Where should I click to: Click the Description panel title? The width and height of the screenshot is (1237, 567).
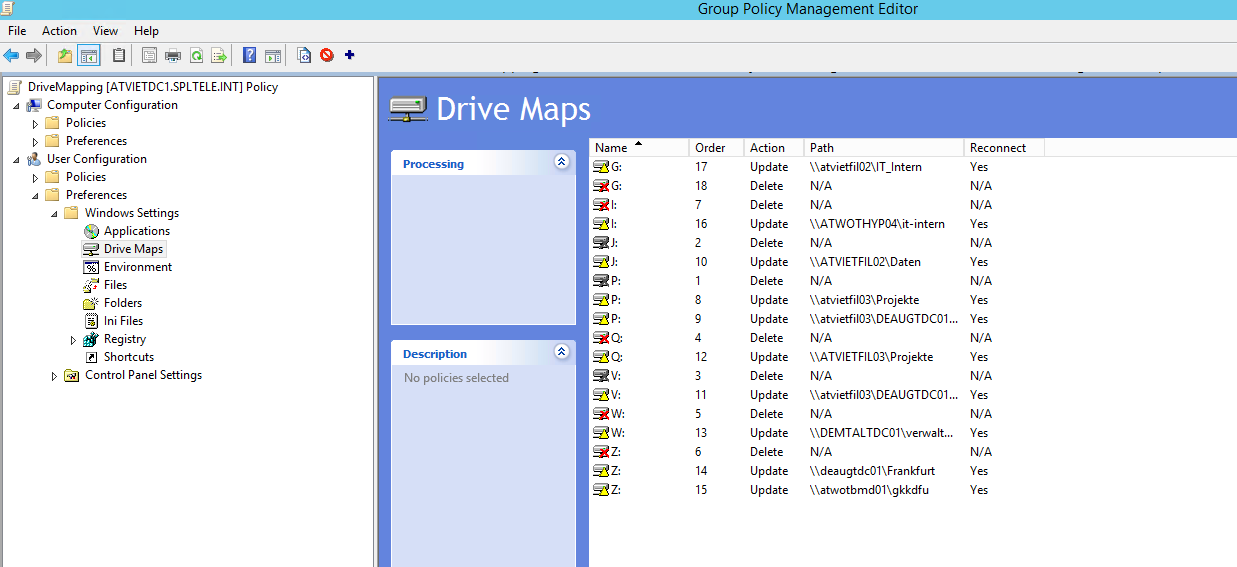(x=435, y=354)
